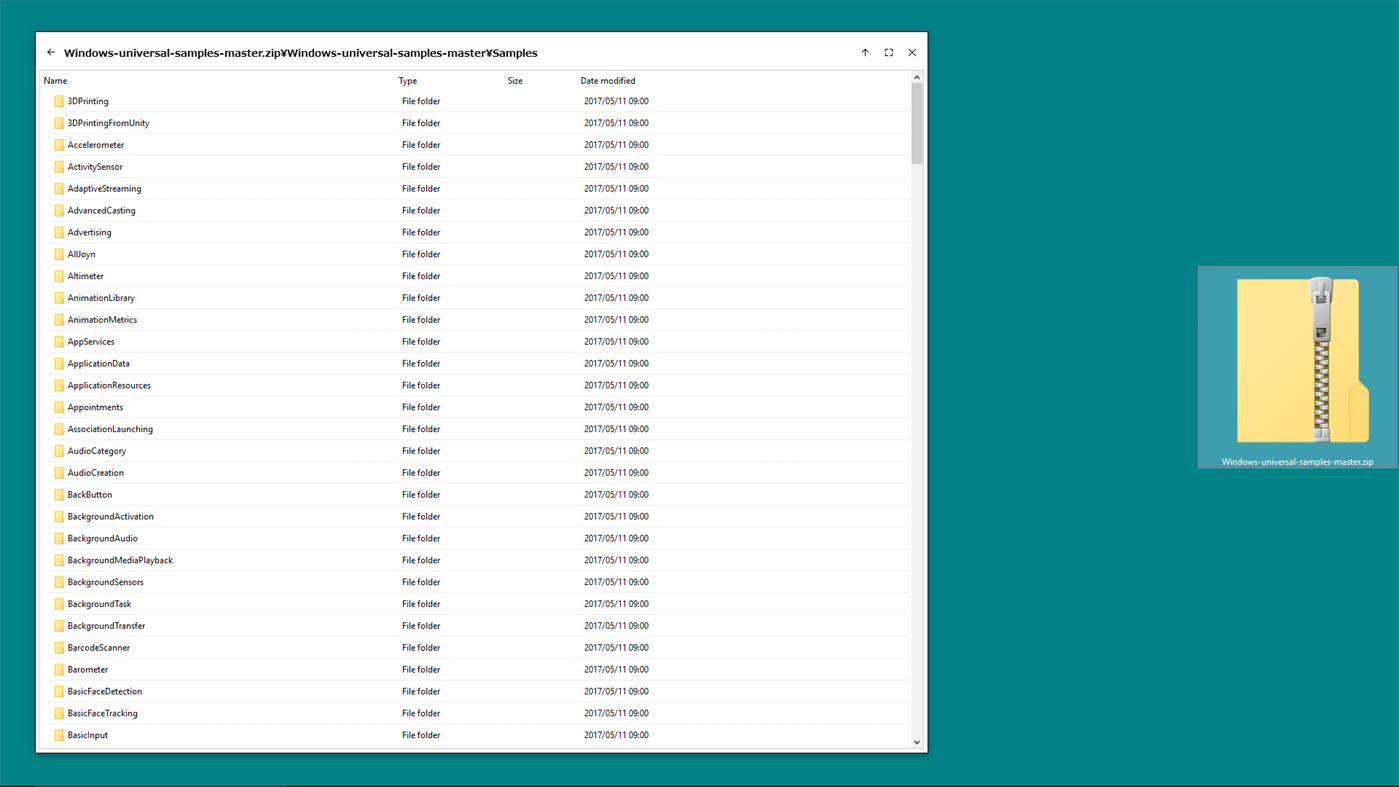Sort by the Date modified column header
1399x787 pixels.
click(x=608, y=81)
